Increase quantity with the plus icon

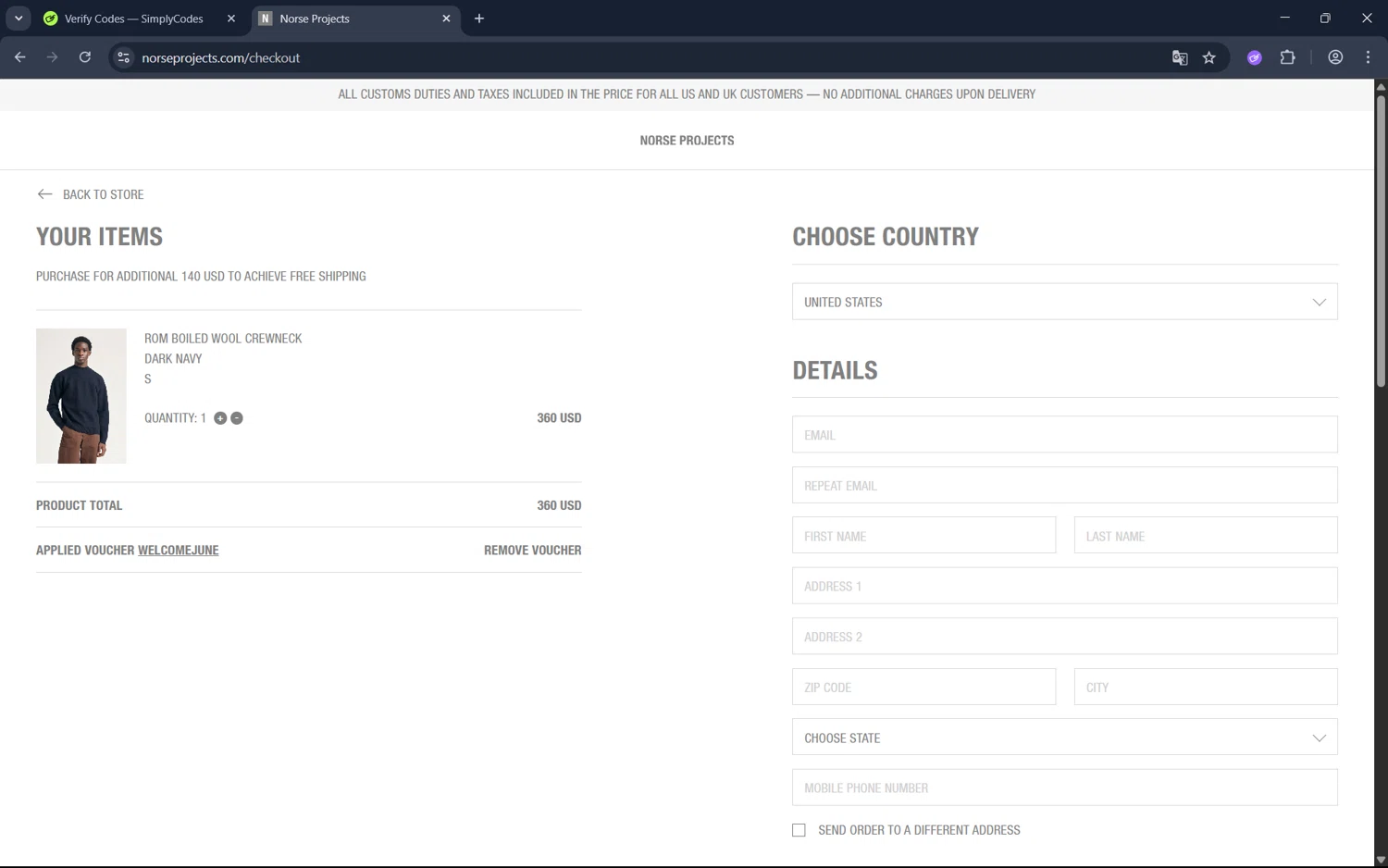pos(220,418)
